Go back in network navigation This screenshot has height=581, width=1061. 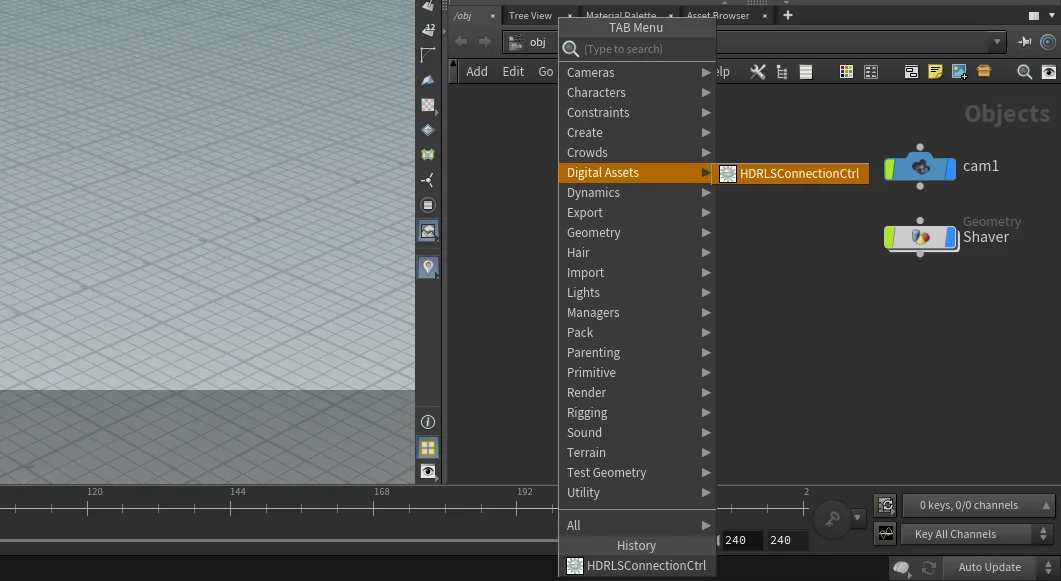click(x=461, y=42)
